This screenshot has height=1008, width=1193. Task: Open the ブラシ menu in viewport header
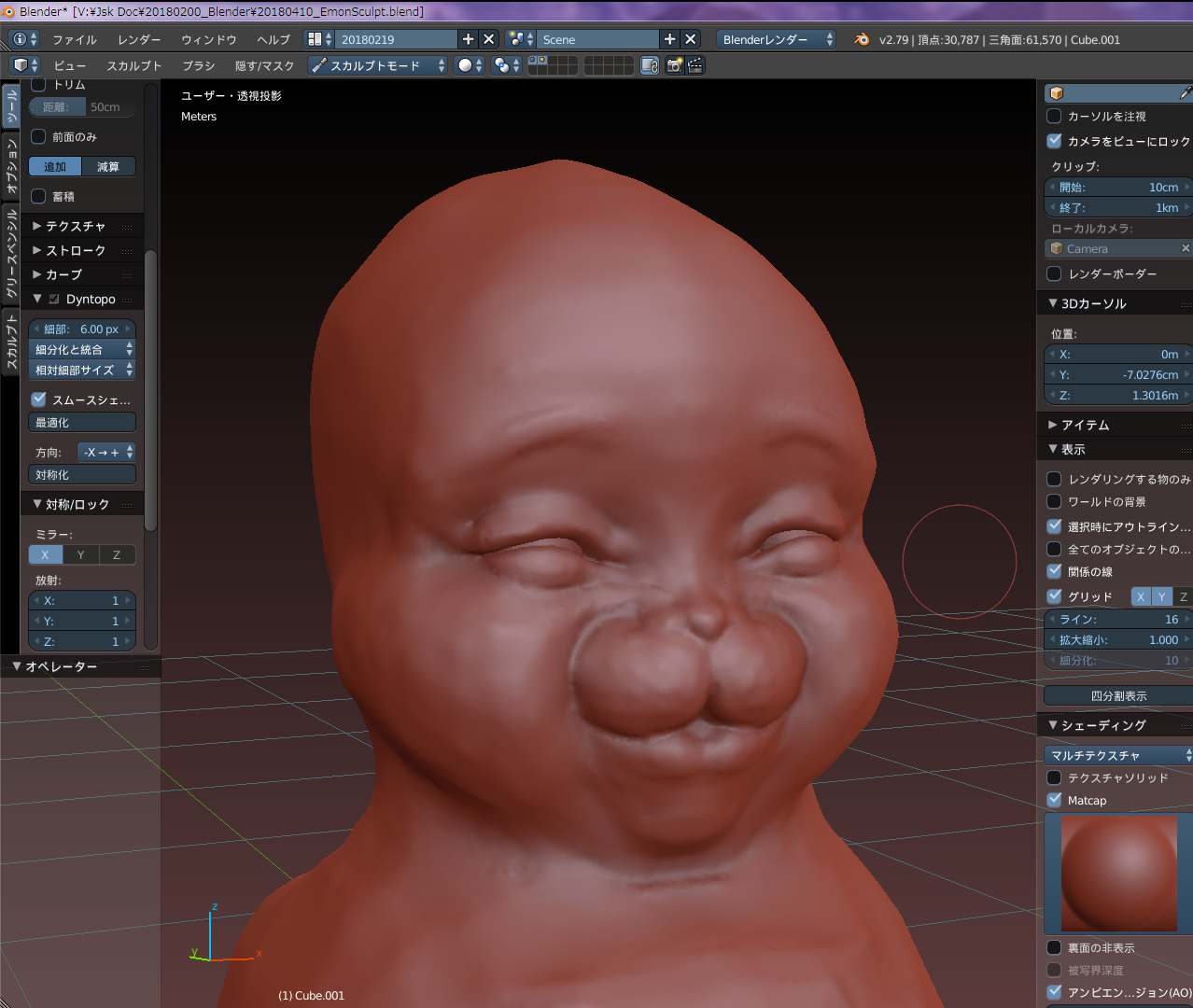(198, 65)
